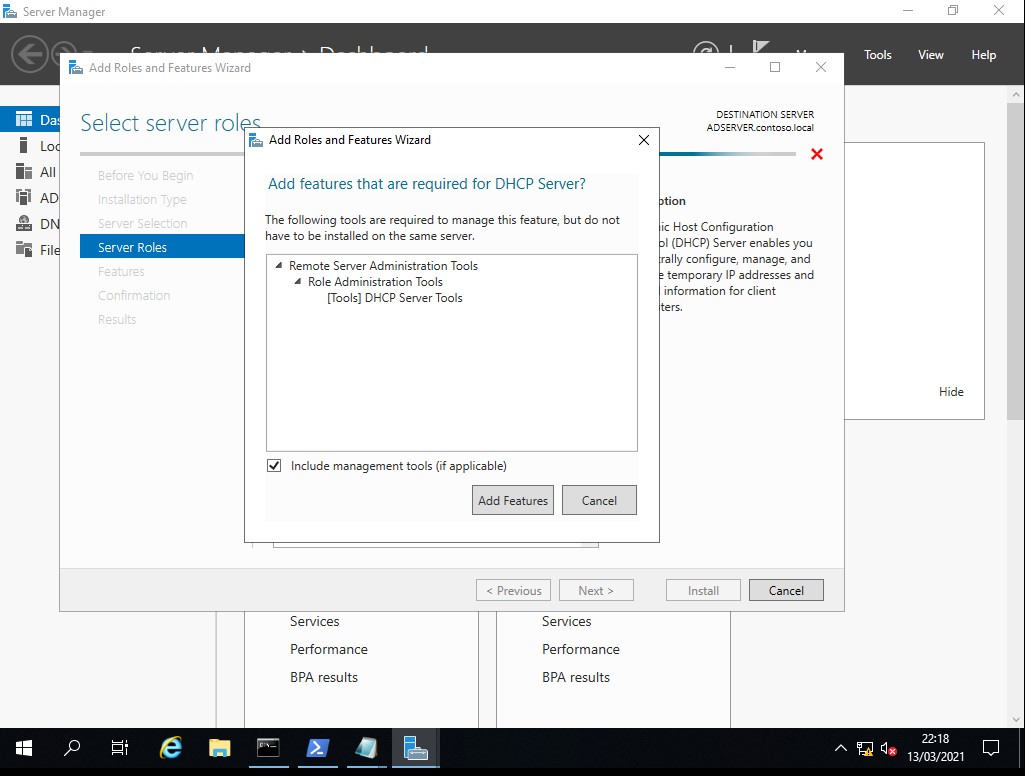
Task: Click the Add Features button
Action: [x=513, y=501]
